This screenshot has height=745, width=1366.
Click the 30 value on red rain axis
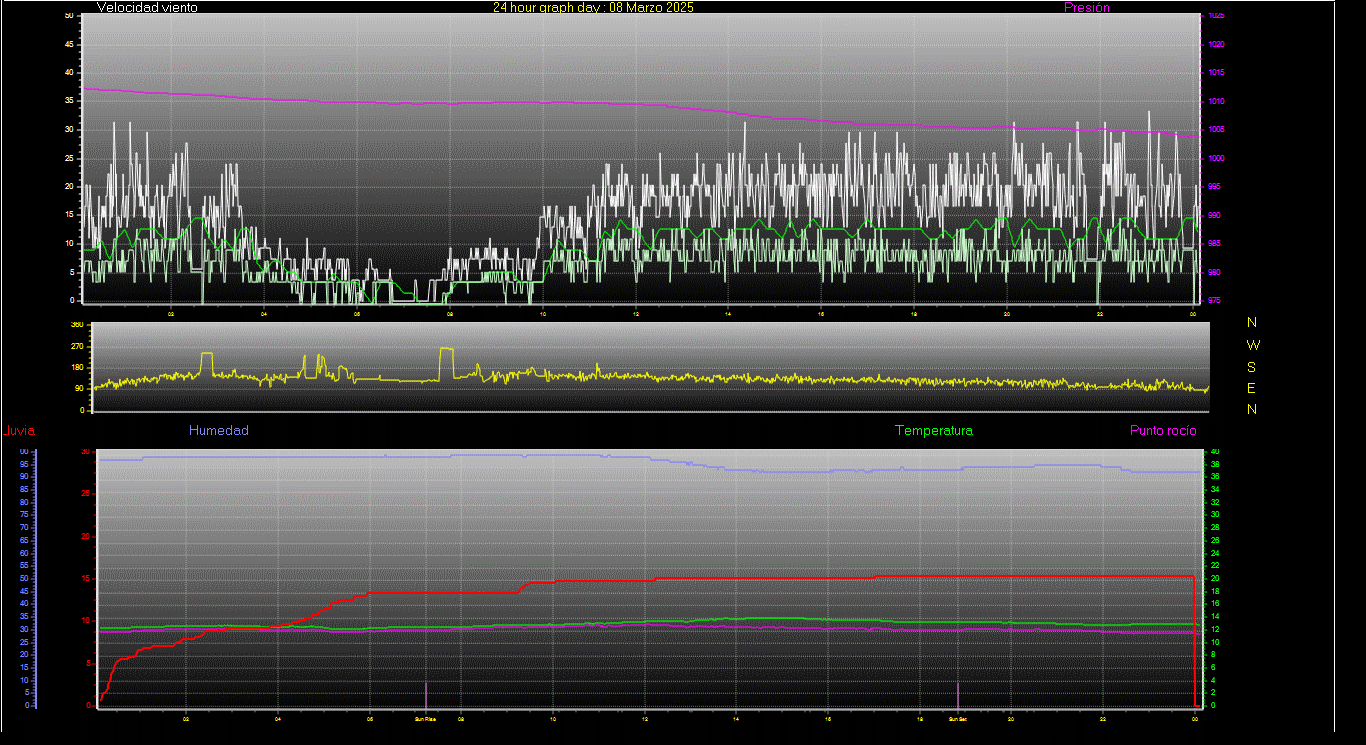[x=87, y=452]
